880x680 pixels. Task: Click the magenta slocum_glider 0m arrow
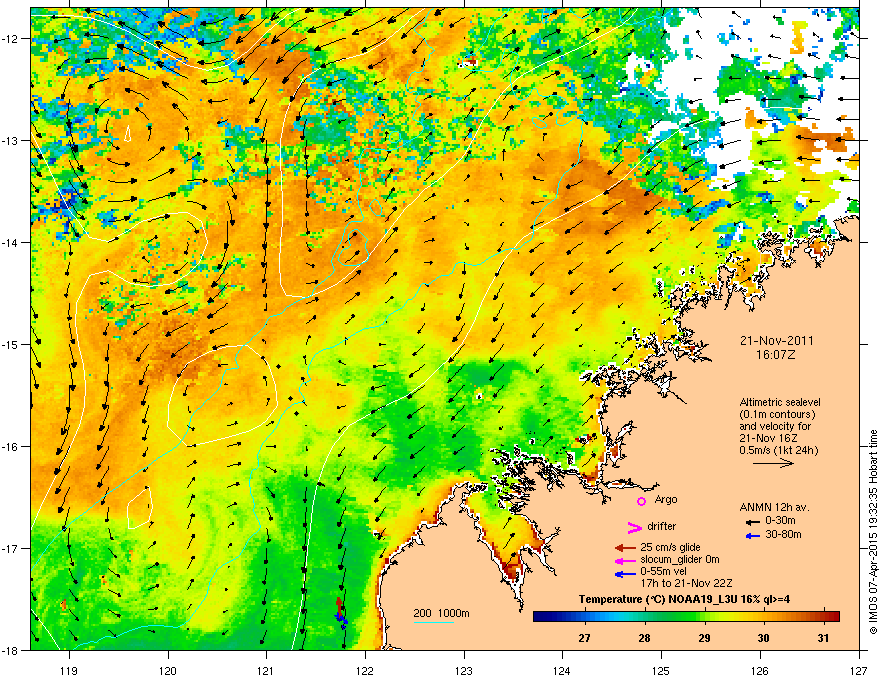pos(625,560)
